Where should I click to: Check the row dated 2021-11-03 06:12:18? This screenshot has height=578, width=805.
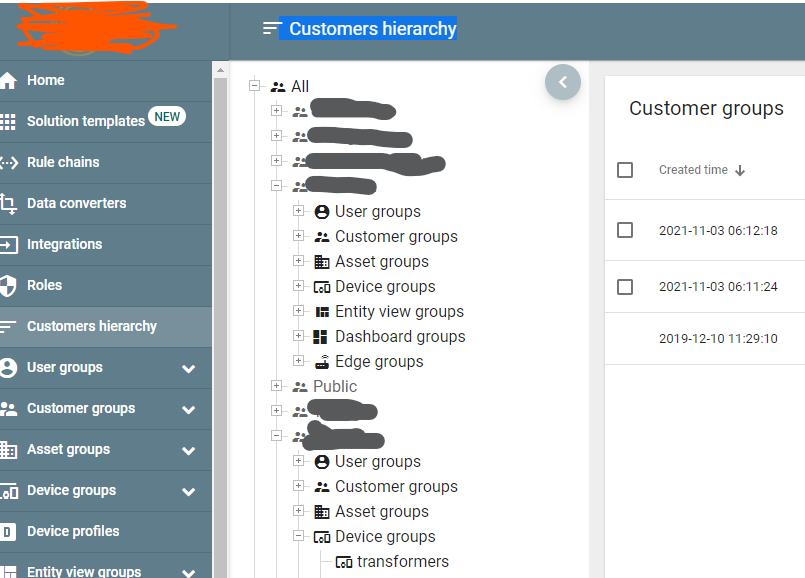(x=625, y=229)
